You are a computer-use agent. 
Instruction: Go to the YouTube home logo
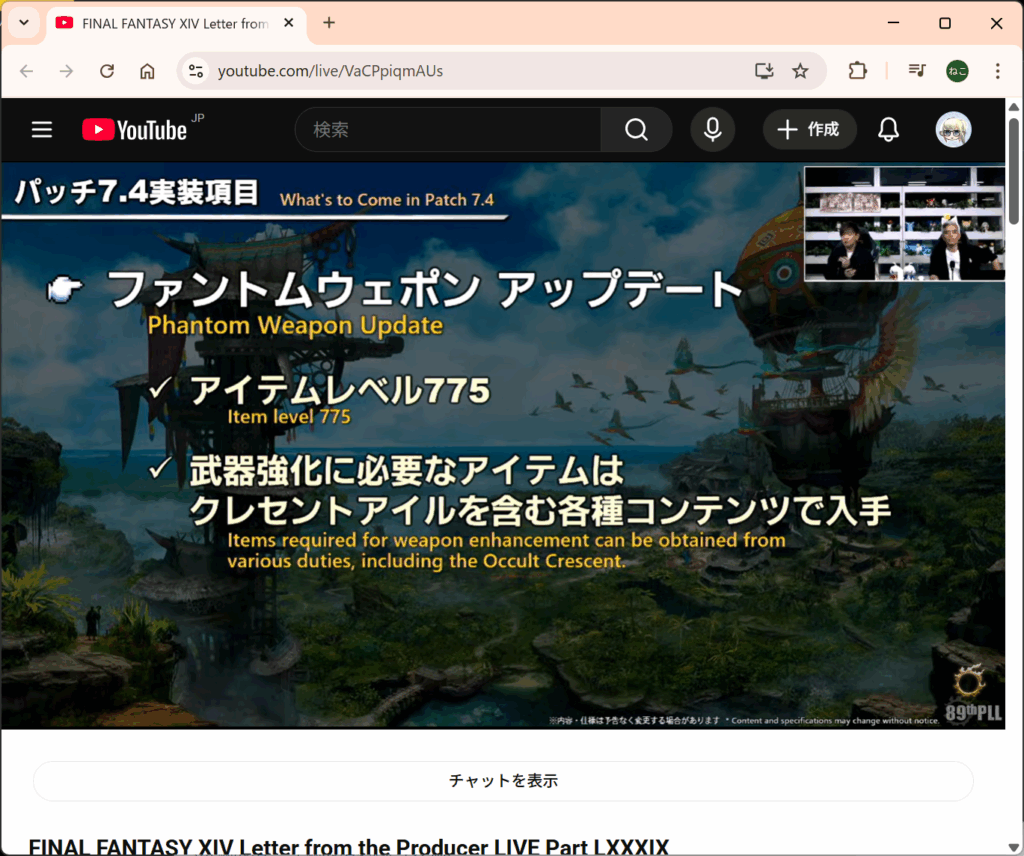(x=135, y=130)
